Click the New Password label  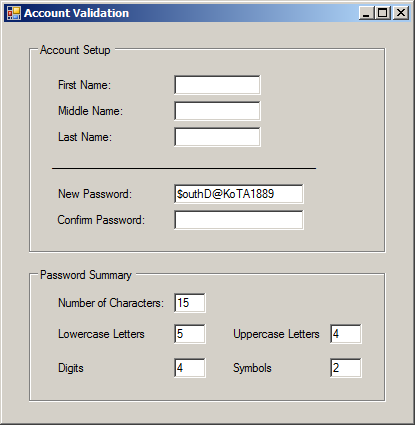pos(95,194)
